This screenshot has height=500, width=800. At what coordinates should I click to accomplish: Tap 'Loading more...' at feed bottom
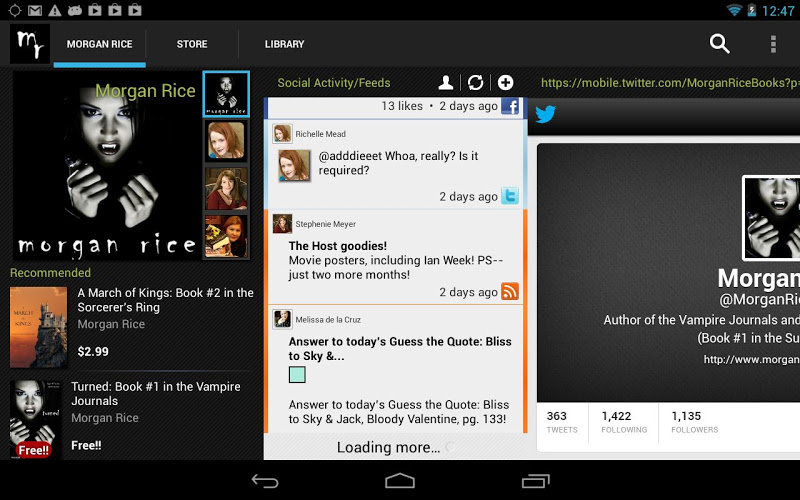click(x=388, y=447)
